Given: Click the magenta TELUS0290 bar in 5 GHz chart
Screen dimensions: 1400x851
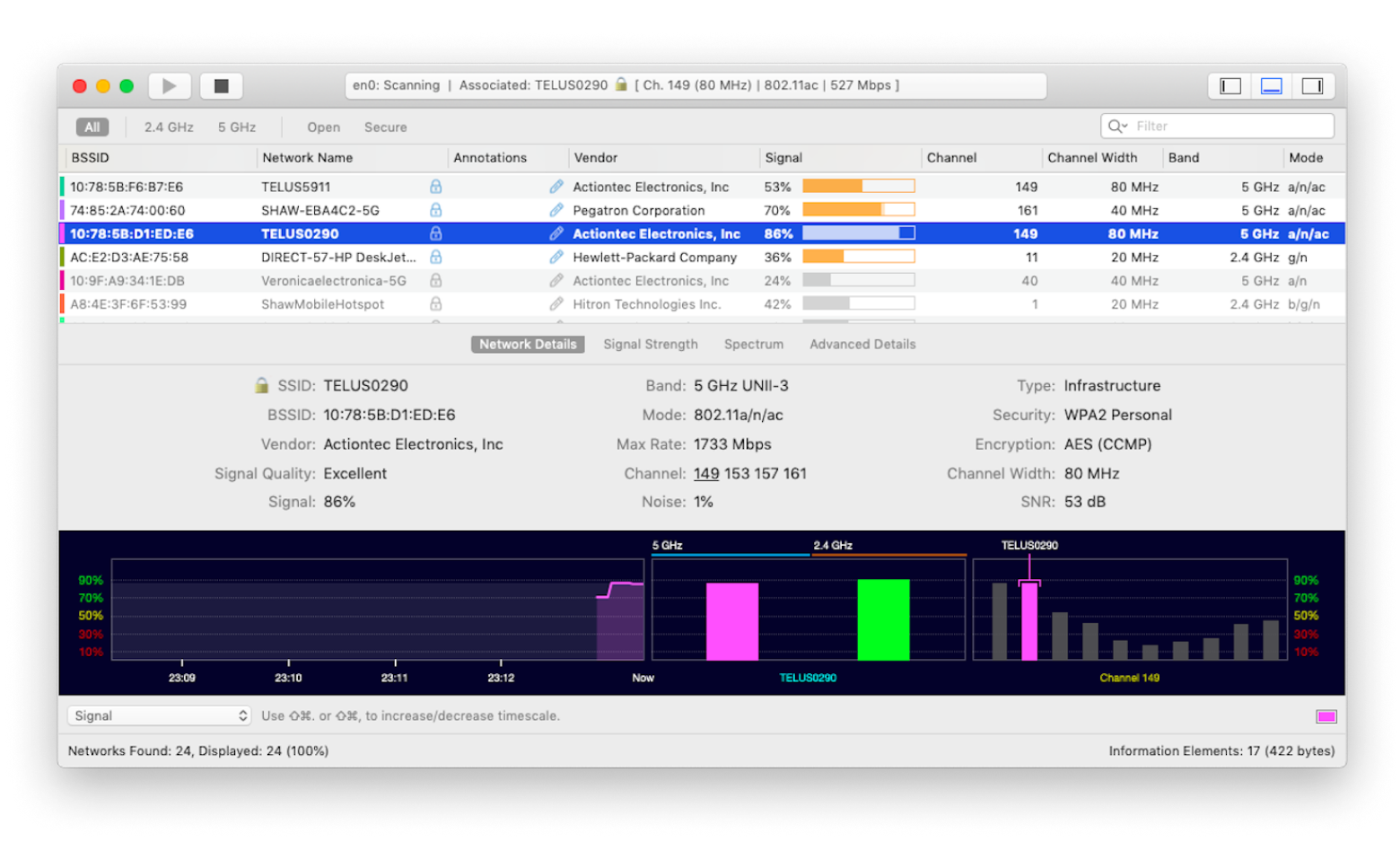Looking at the screenshot, I should (x=732, y=621).
